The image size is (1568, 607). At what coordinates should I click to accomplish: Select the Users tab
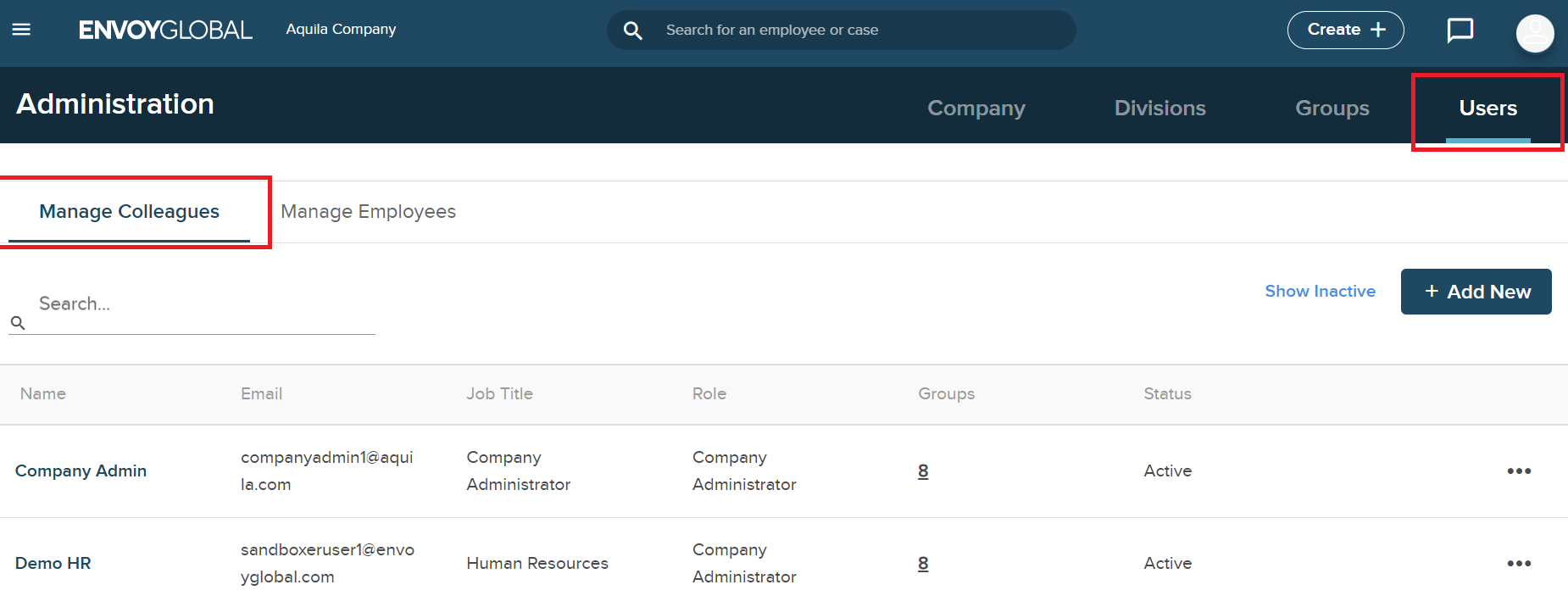(1487, 109)
